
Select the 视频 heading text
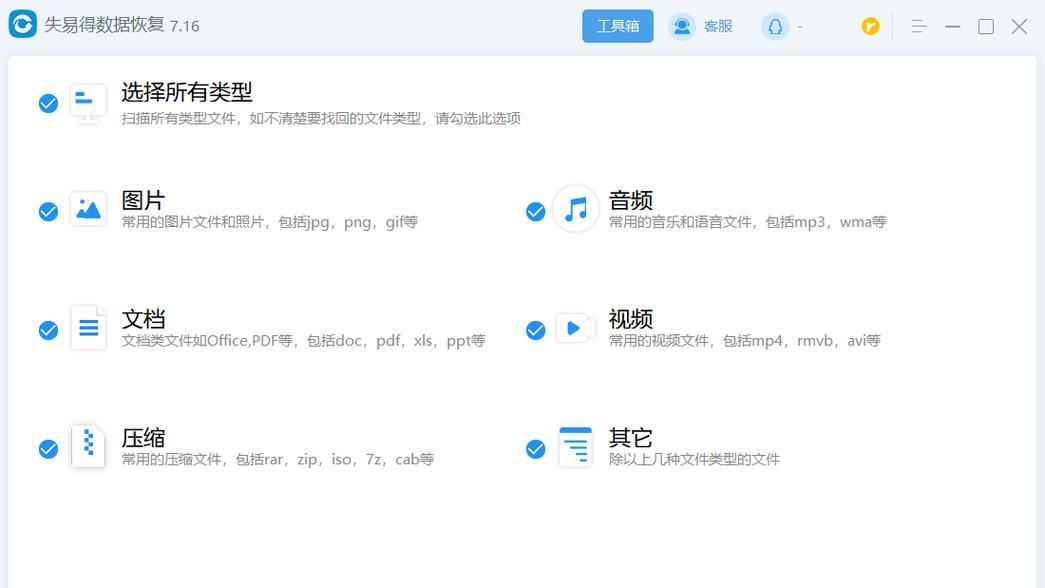[630, 319]
